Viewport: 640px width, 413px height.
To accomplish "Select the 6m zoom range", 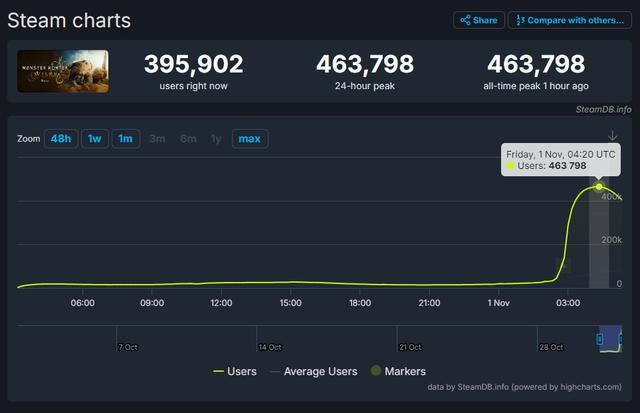I will pos(188,139).
